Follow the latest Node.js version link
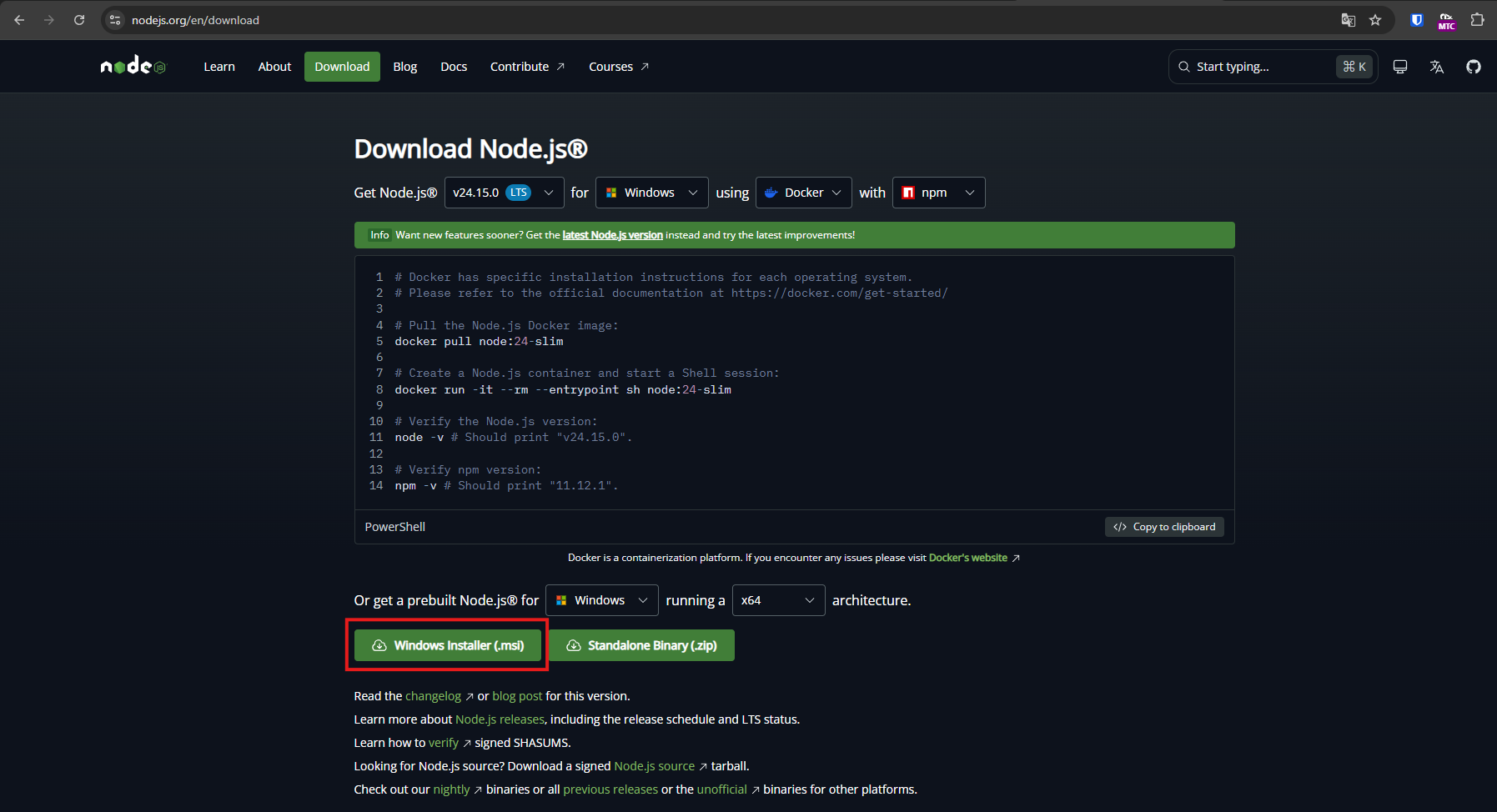Image resolution: width=1497 pixels, height=812 pixels. 612,235
